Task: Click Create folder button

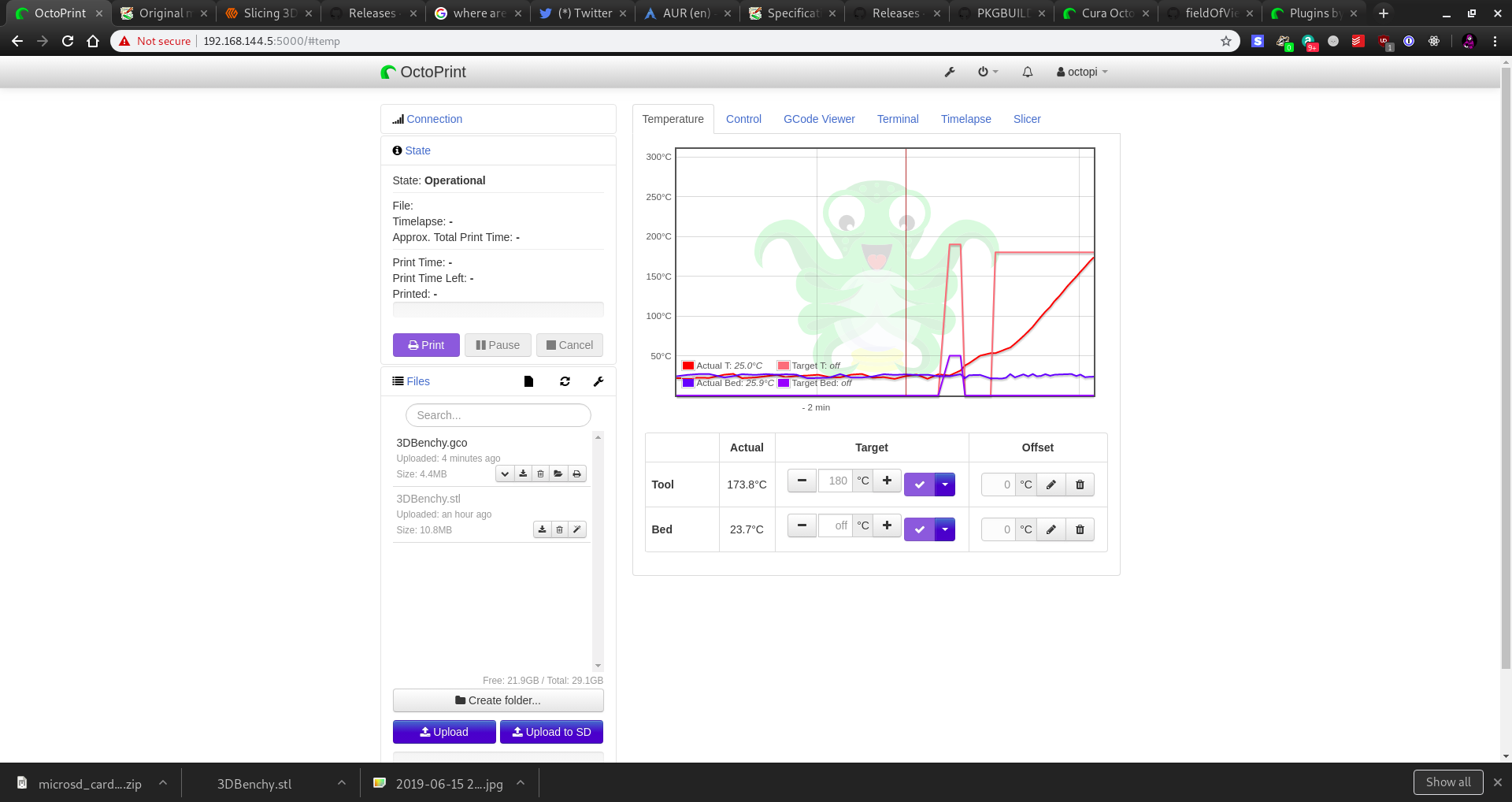Action: click(x=498, y=700)
